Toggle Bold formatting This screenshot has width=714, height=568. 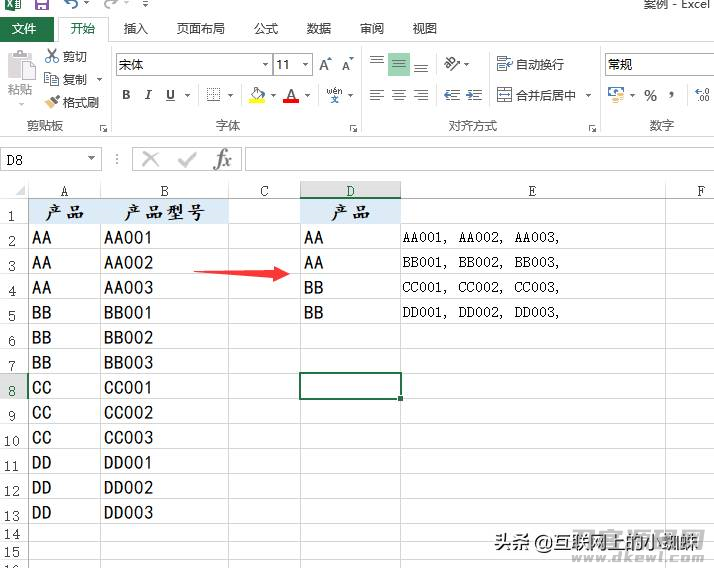127,95
